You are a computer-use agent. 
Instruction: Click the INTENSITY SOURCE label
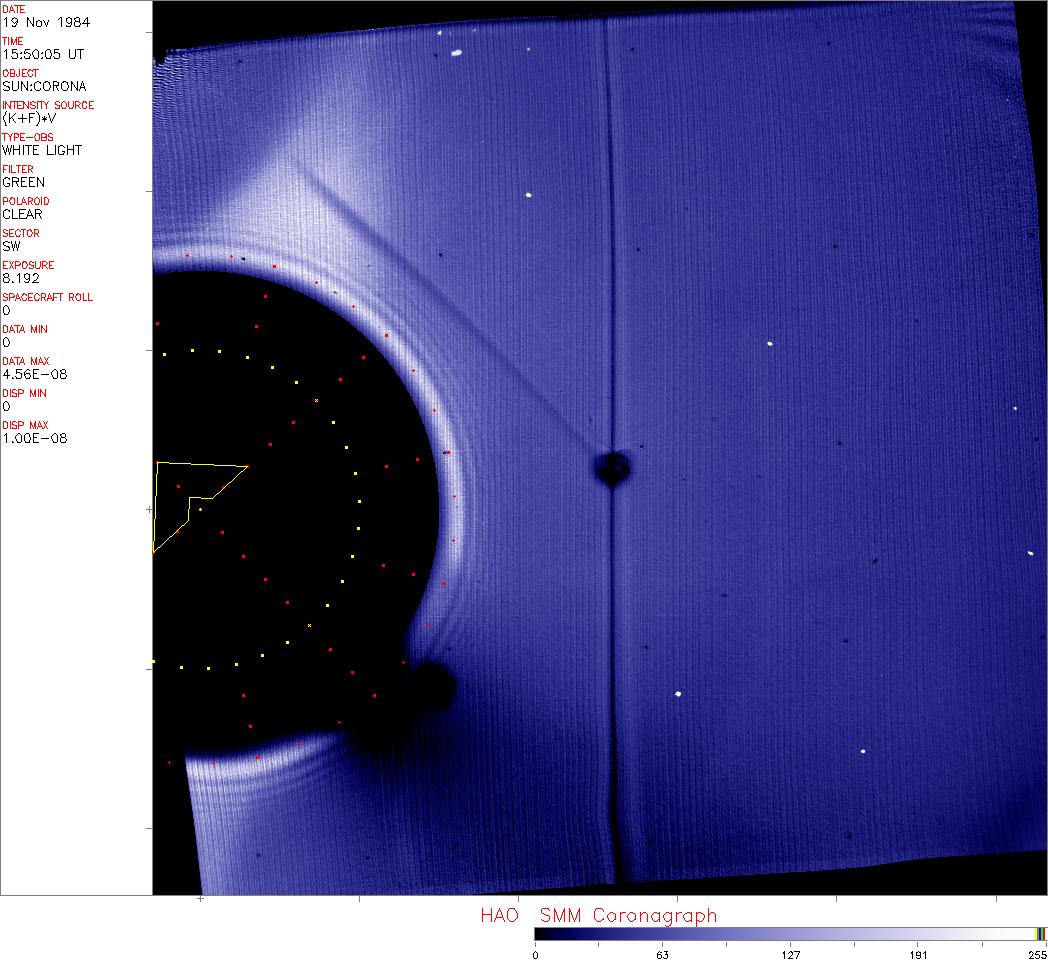point(48,105)
